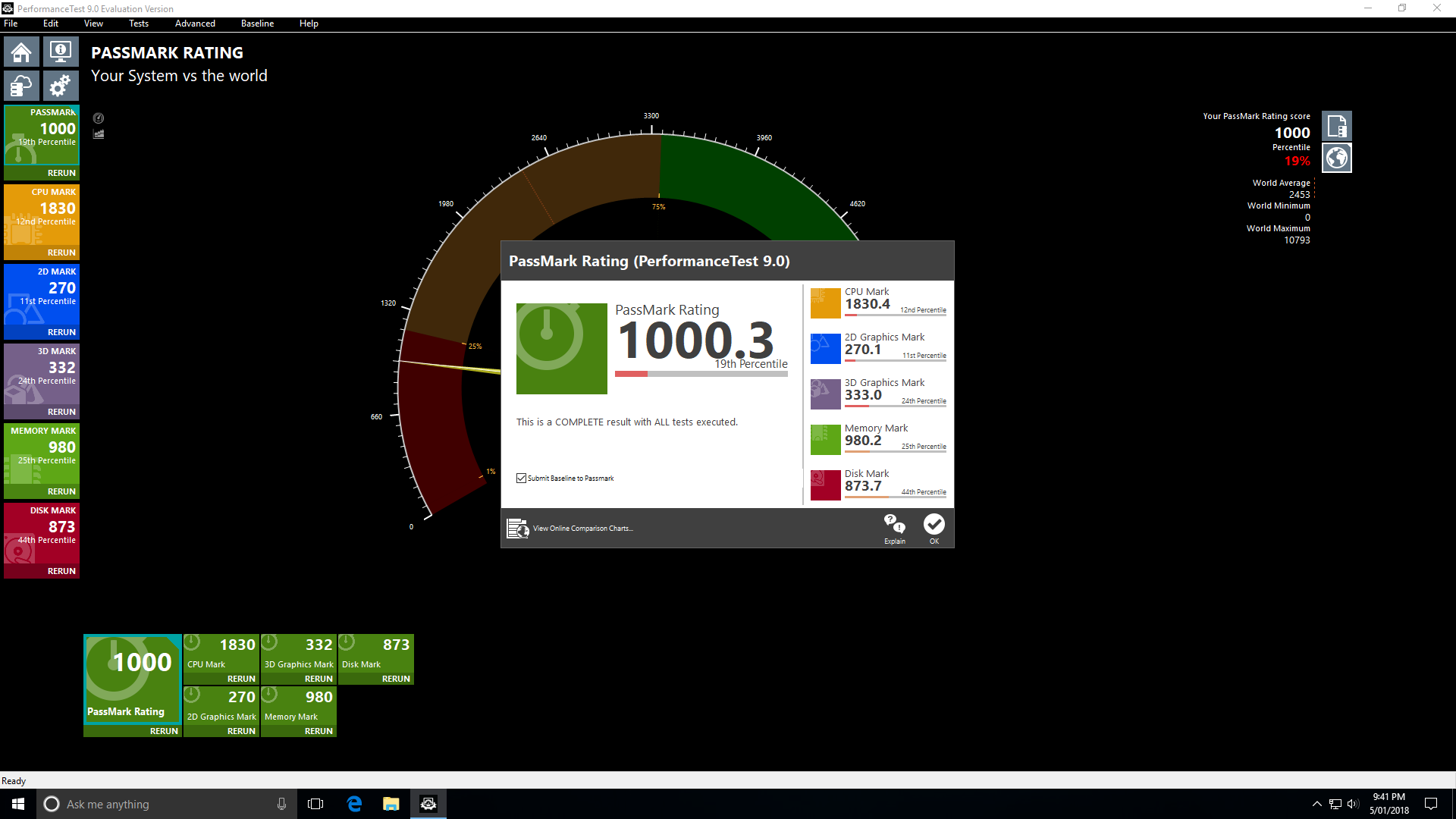
Task: Open the View menu
Action: click(x=93, y=24)
